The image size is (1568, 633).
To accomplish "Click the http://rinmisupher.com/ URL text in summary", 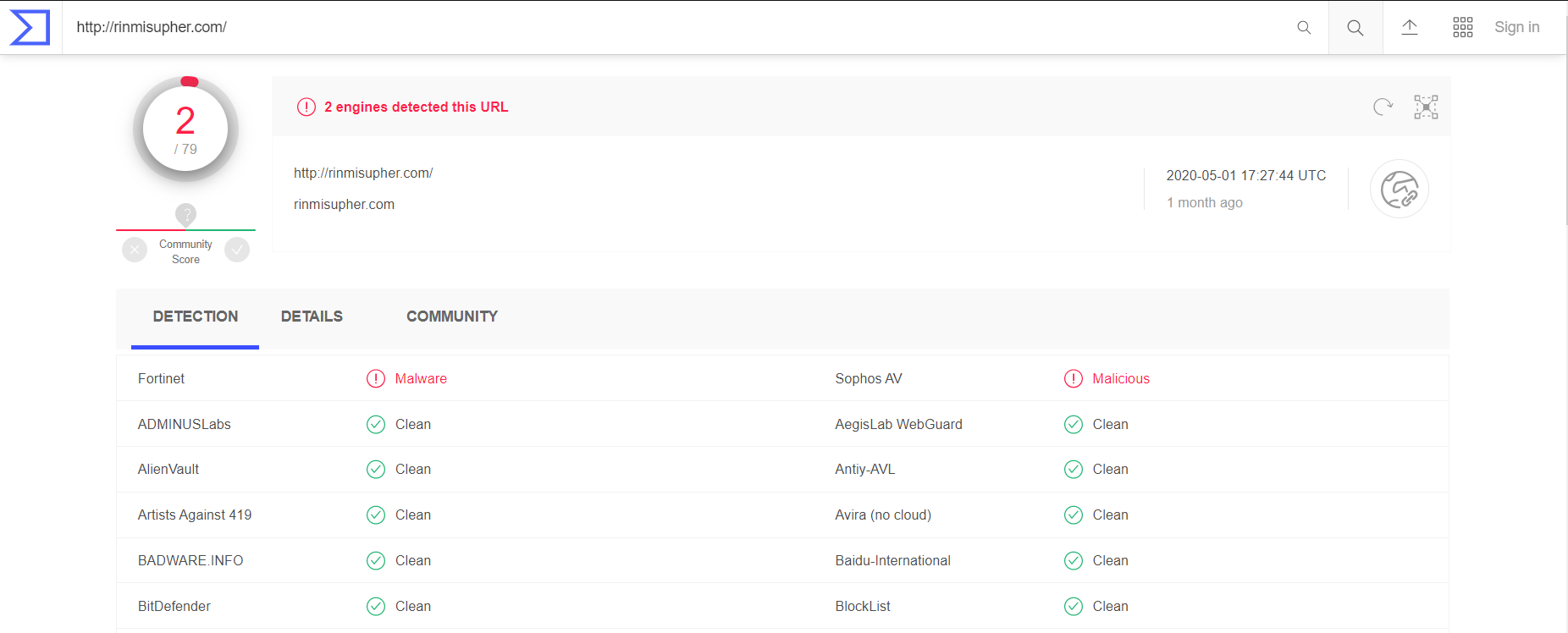I will [x=363, y=173].
